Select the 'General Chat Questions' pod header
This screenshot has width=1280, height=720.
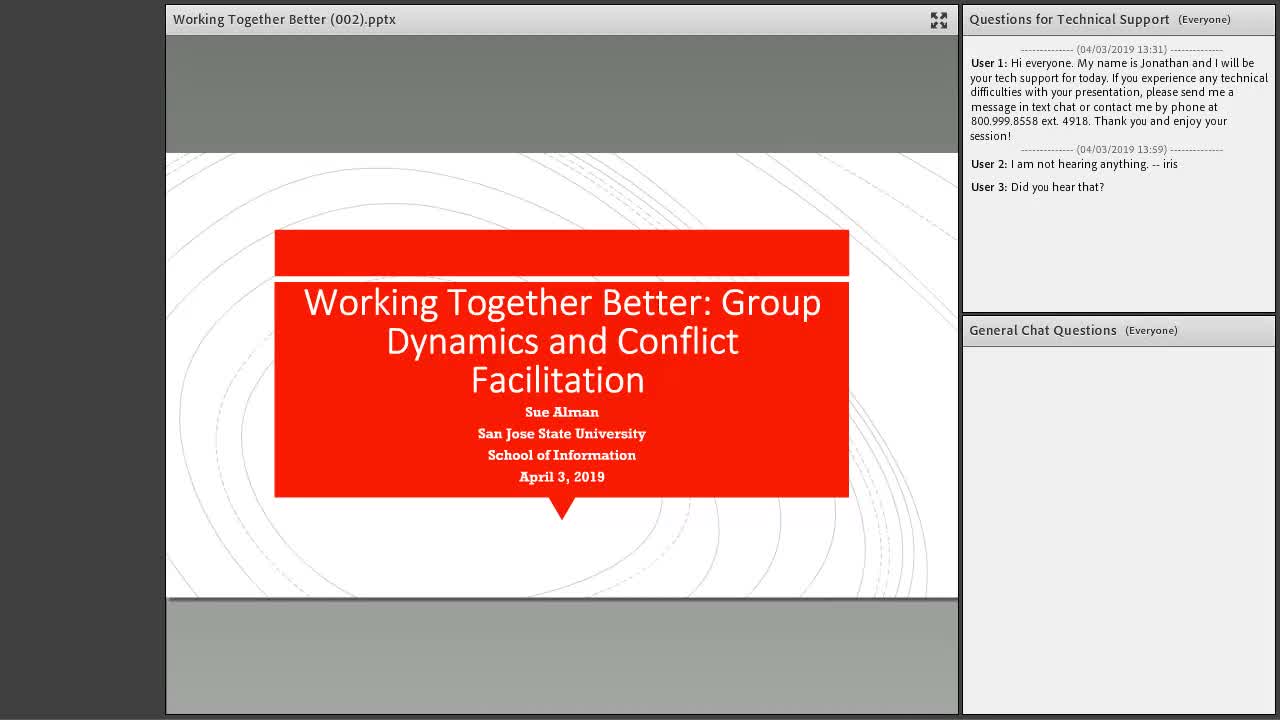pyautogui.click(x=1043, y=330)
